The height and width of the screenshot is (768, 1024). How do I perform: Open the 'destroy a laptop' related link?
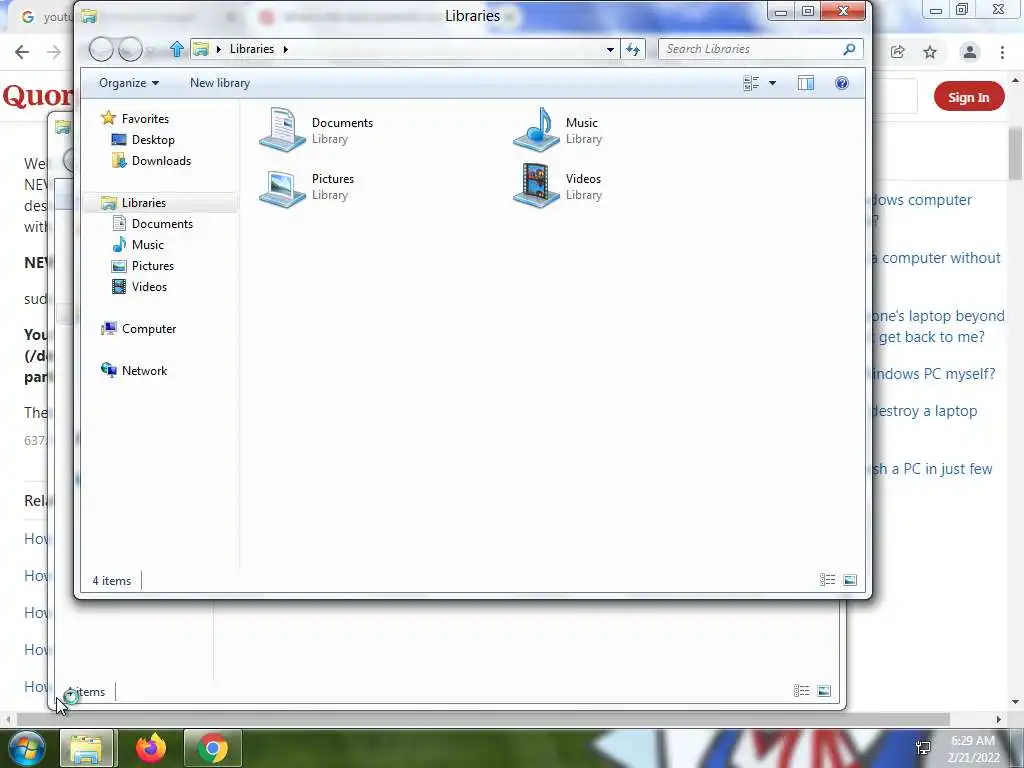point(925,411)
